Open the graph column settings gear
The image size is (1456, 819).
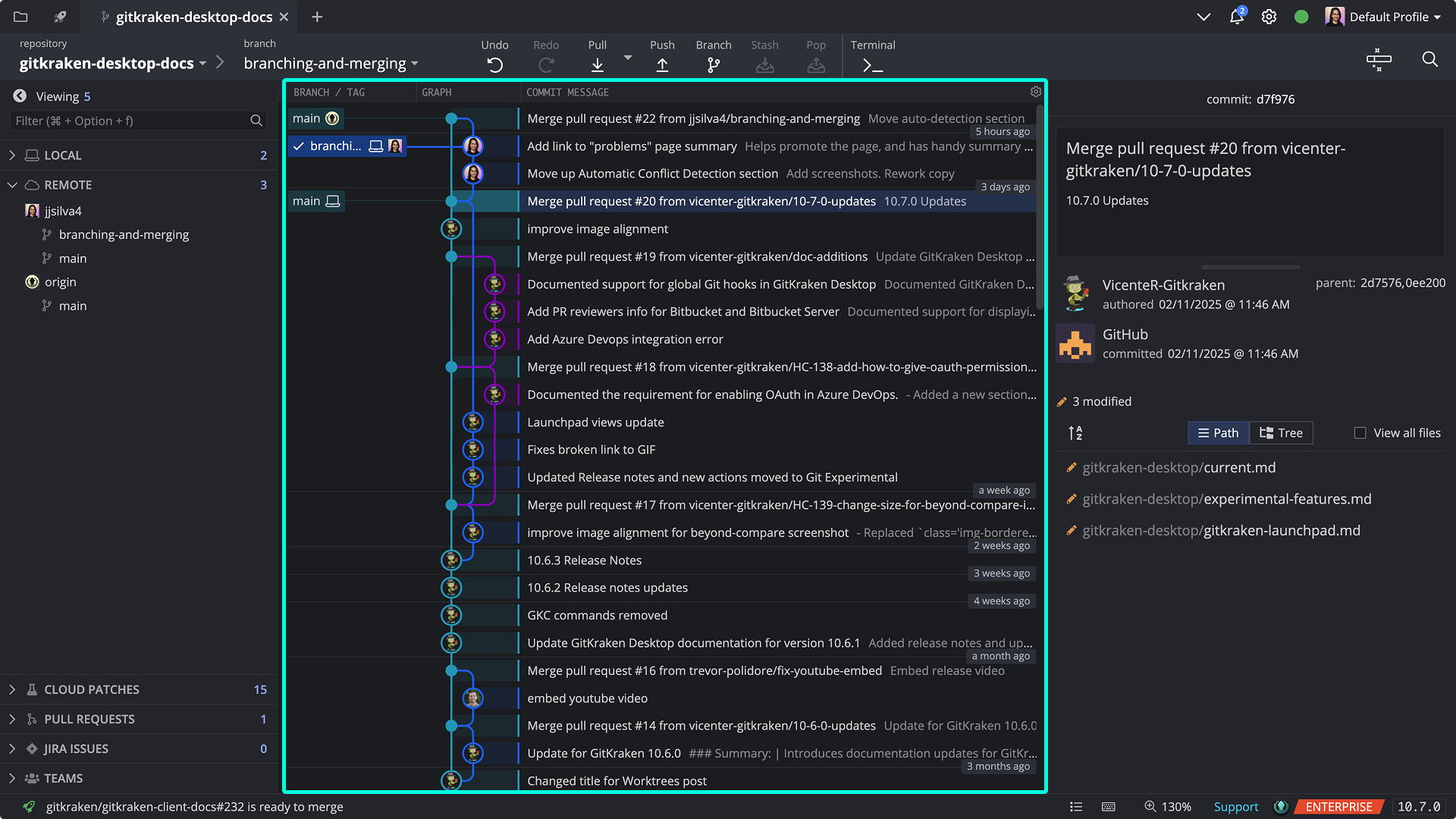tap(1036, 92)
